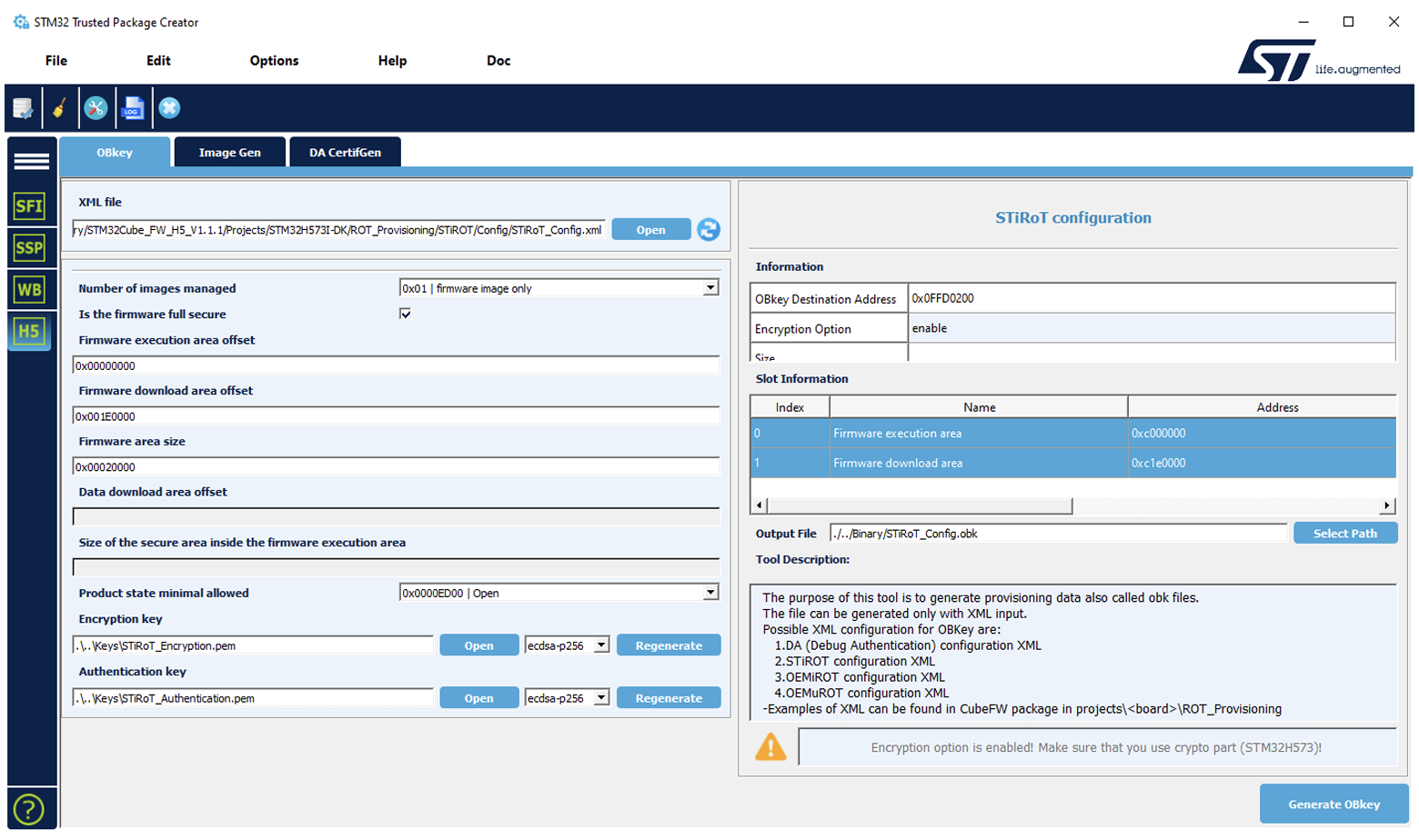
Task: Regenerate the Encryption key
Action: pyautogui.click(x=669, y=645)
